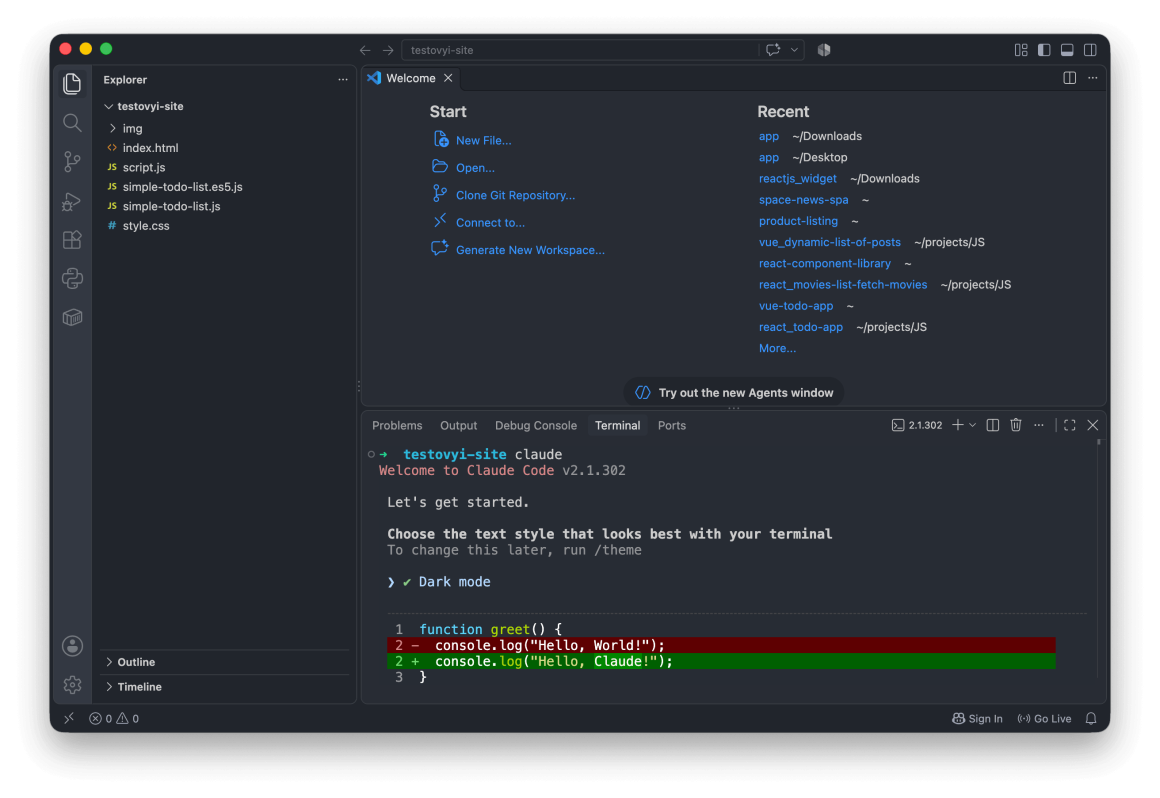Close the Welcome tab
1160x798 pixels.
click(448, 78)
